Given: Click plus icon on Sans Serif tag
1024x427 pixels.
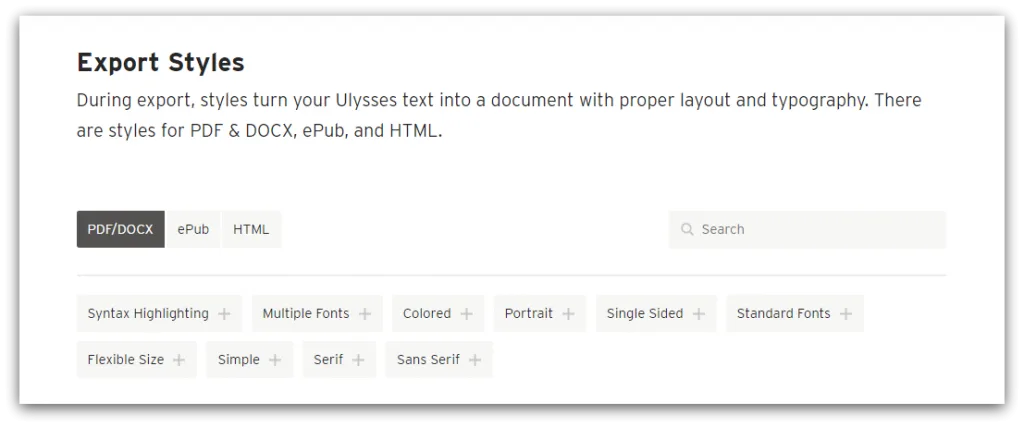Looking at the screenshot, I should [475, 360].
